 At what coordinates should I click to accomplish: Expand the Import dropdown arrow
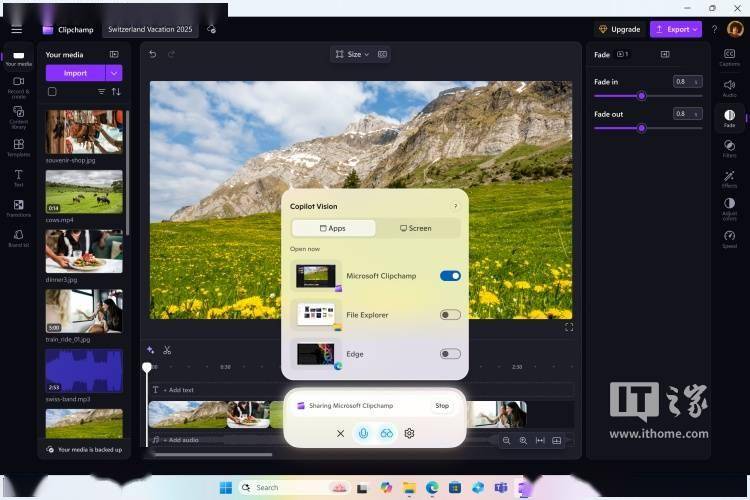(x=114, y=73)
